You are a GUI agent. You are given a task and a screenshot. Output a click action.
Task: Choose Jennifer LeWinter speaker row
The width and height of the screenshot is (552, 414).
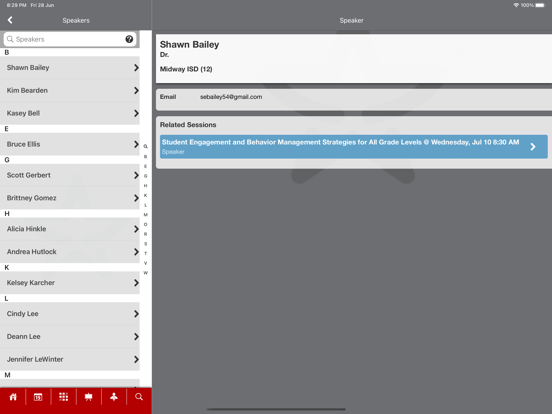point(70,359)
